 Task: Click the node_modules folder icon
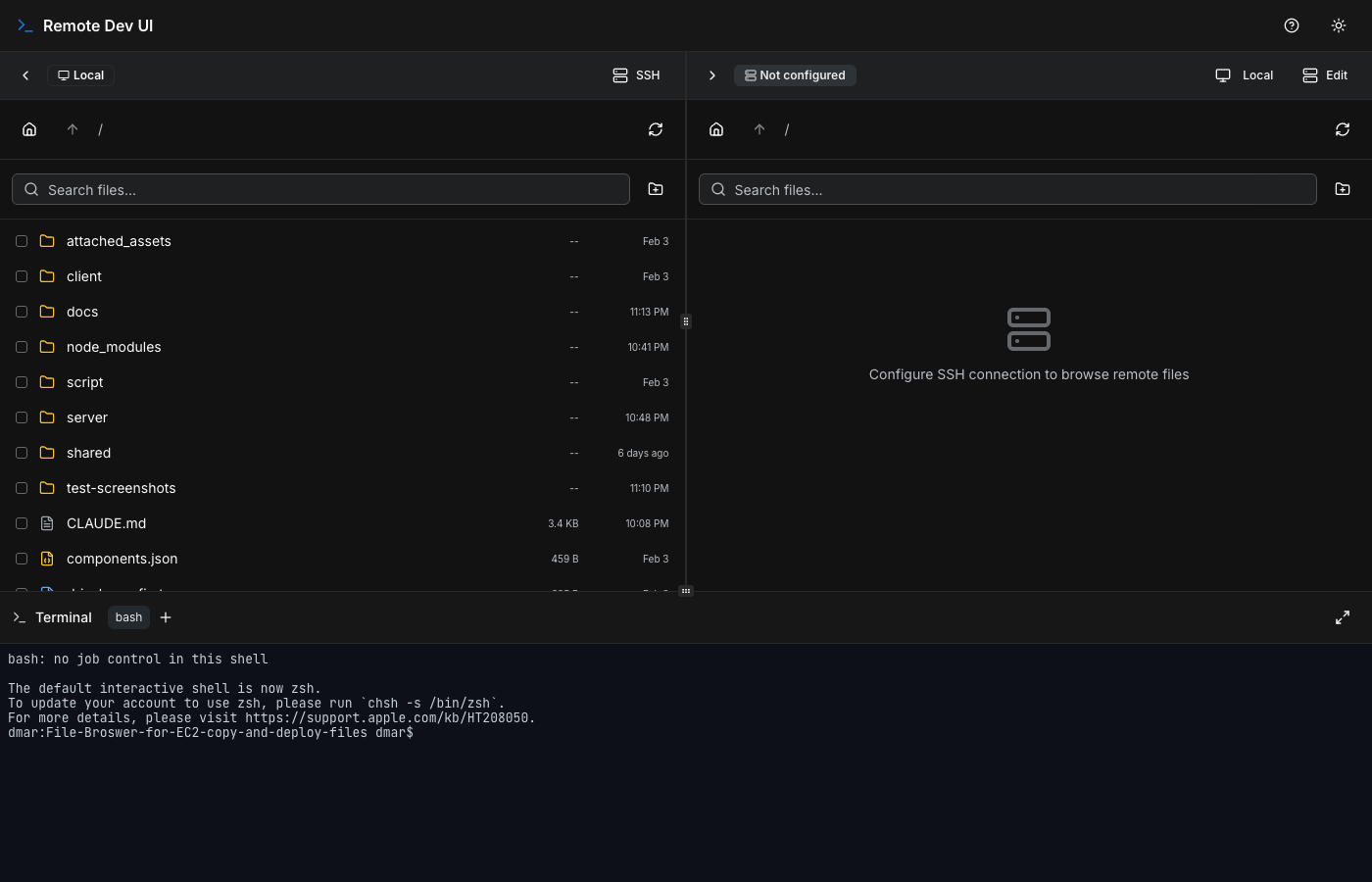(47, 347)
